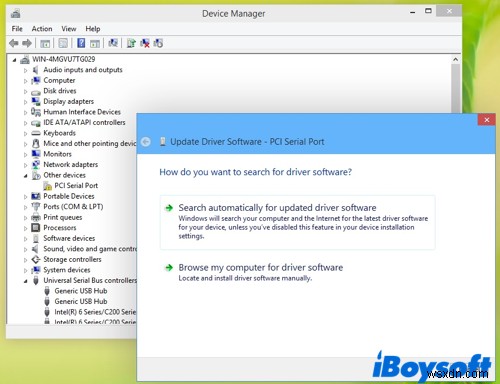Click the warning icon beside PCI Serial Port
The width and height of the screenshot is (500, 384).
click(47, 186)
